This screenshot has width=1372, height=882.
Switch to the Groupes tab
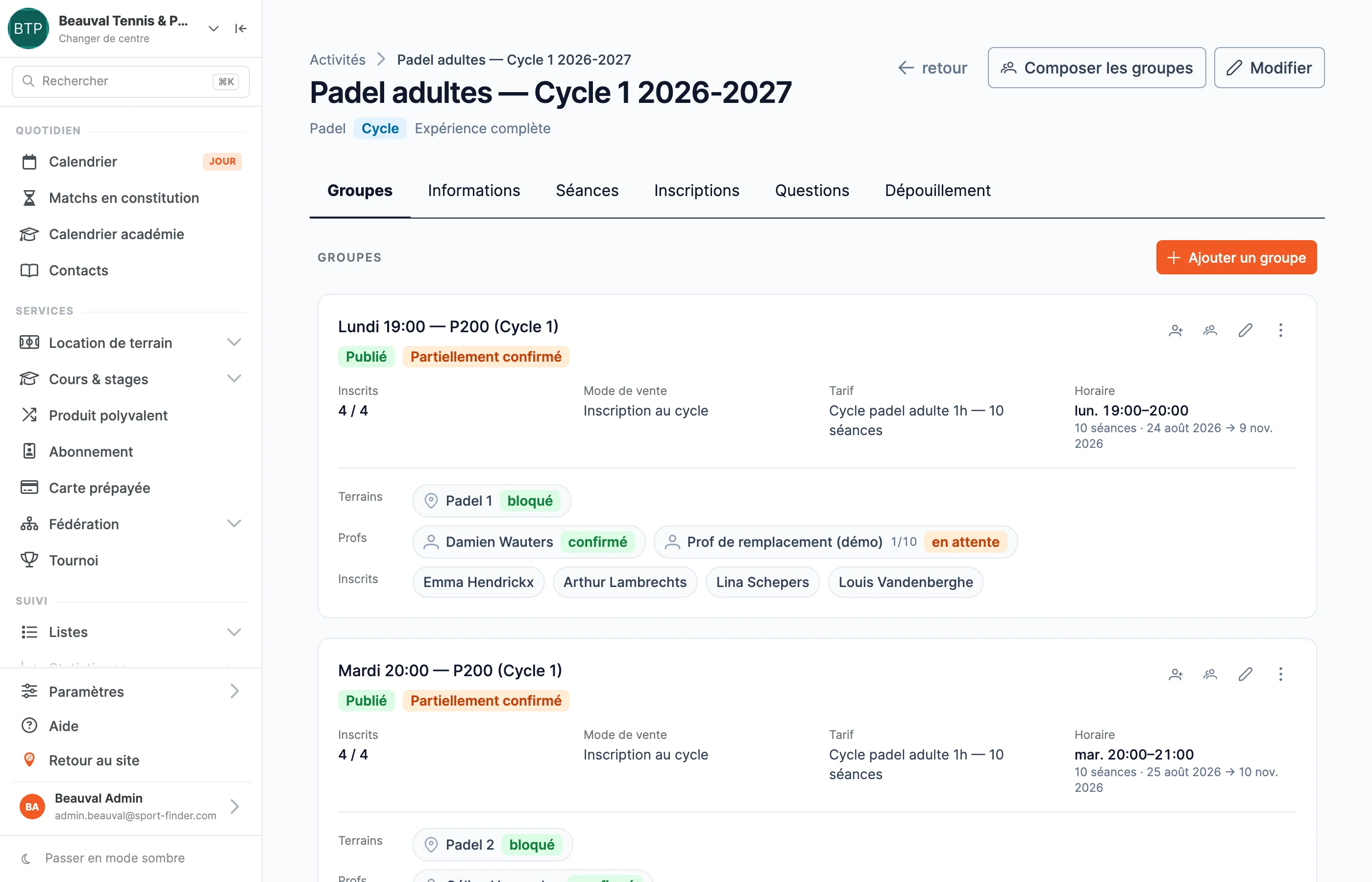(x=360, y=190)
